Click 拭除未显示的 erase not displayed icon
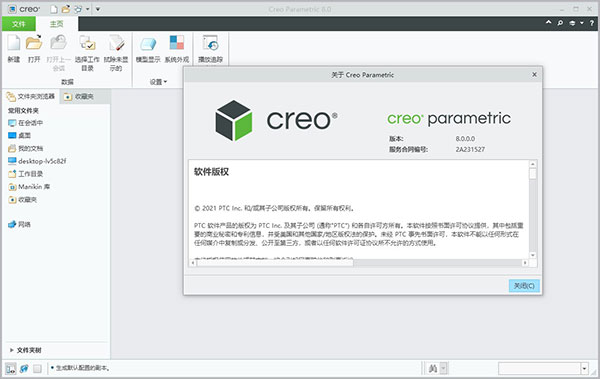600x379 pixels. (x=116, y=42)
